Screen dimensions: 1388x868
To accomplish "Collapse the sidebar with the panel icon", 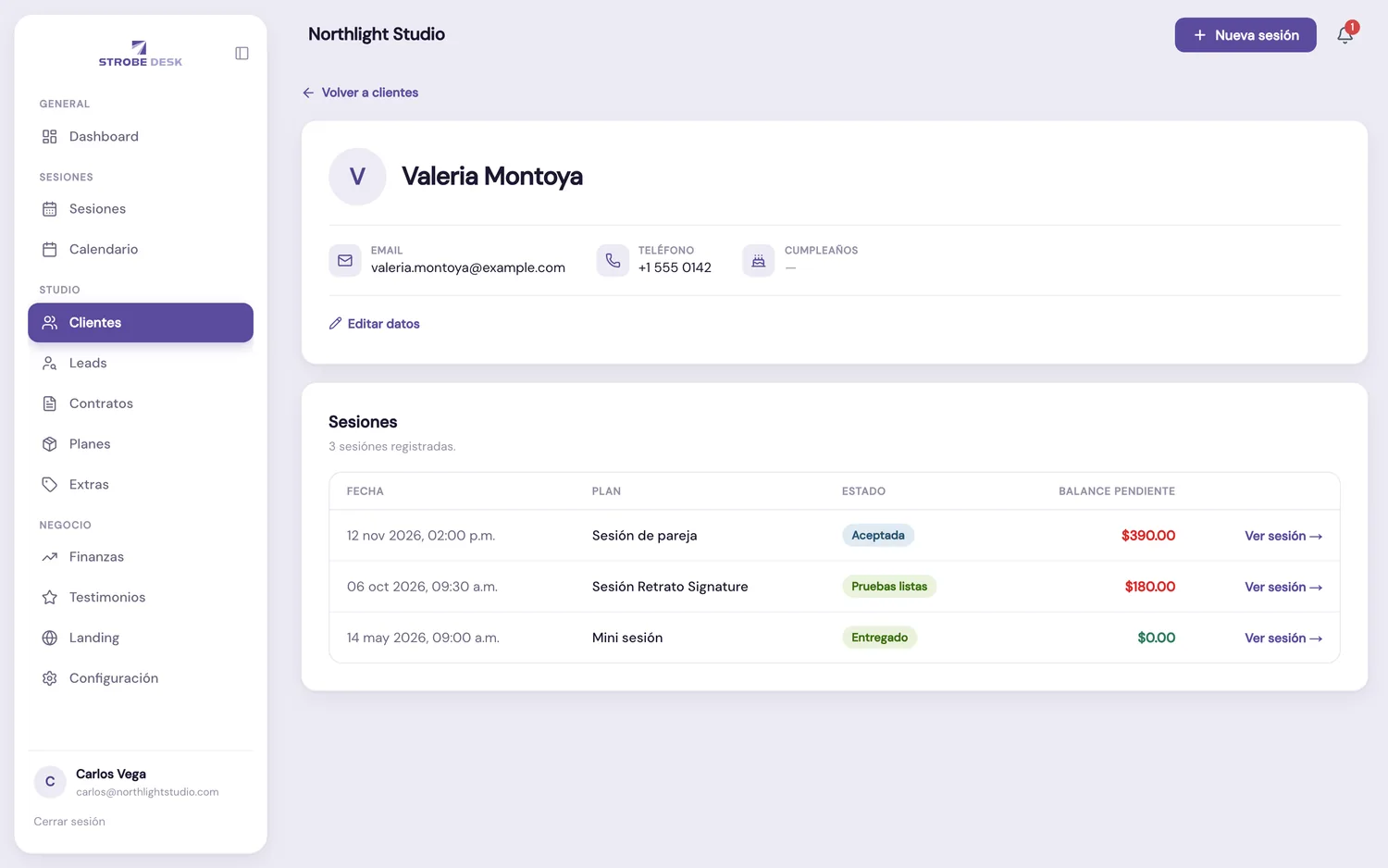I will [x=242, y=54].
